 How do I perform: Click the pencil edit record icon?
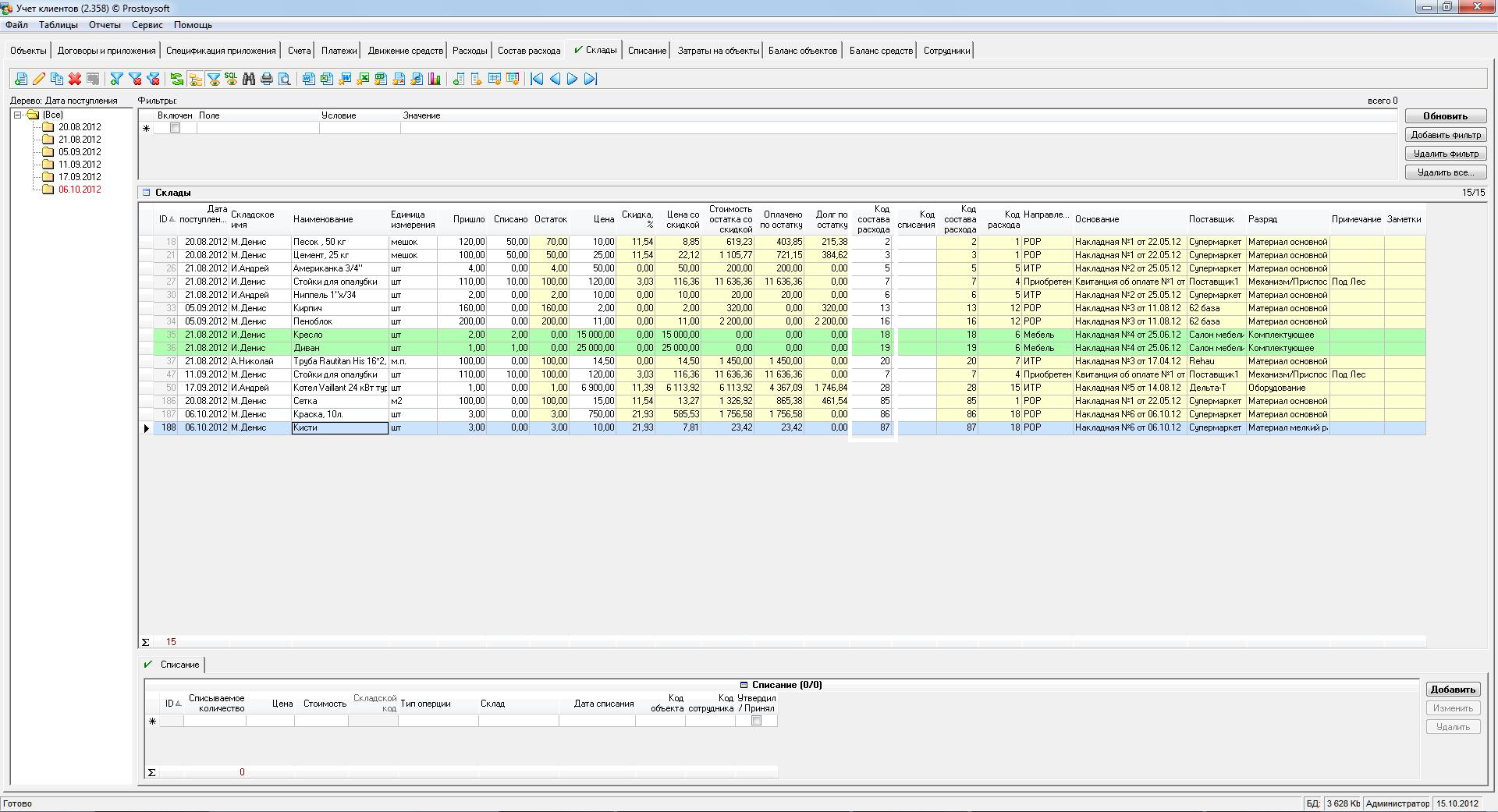click(x=39, y=79)
